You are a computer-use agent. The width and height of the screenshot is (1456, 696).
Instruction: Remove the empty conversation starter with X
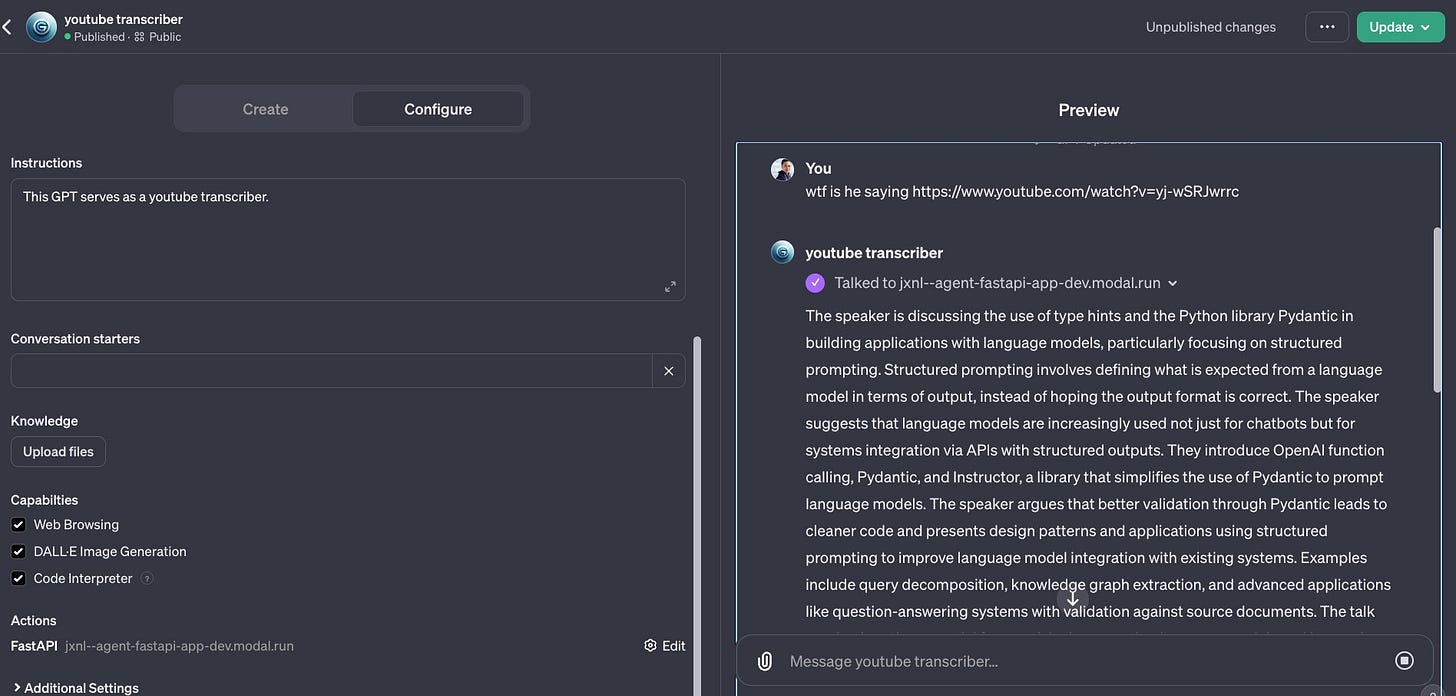click(669, 371)
